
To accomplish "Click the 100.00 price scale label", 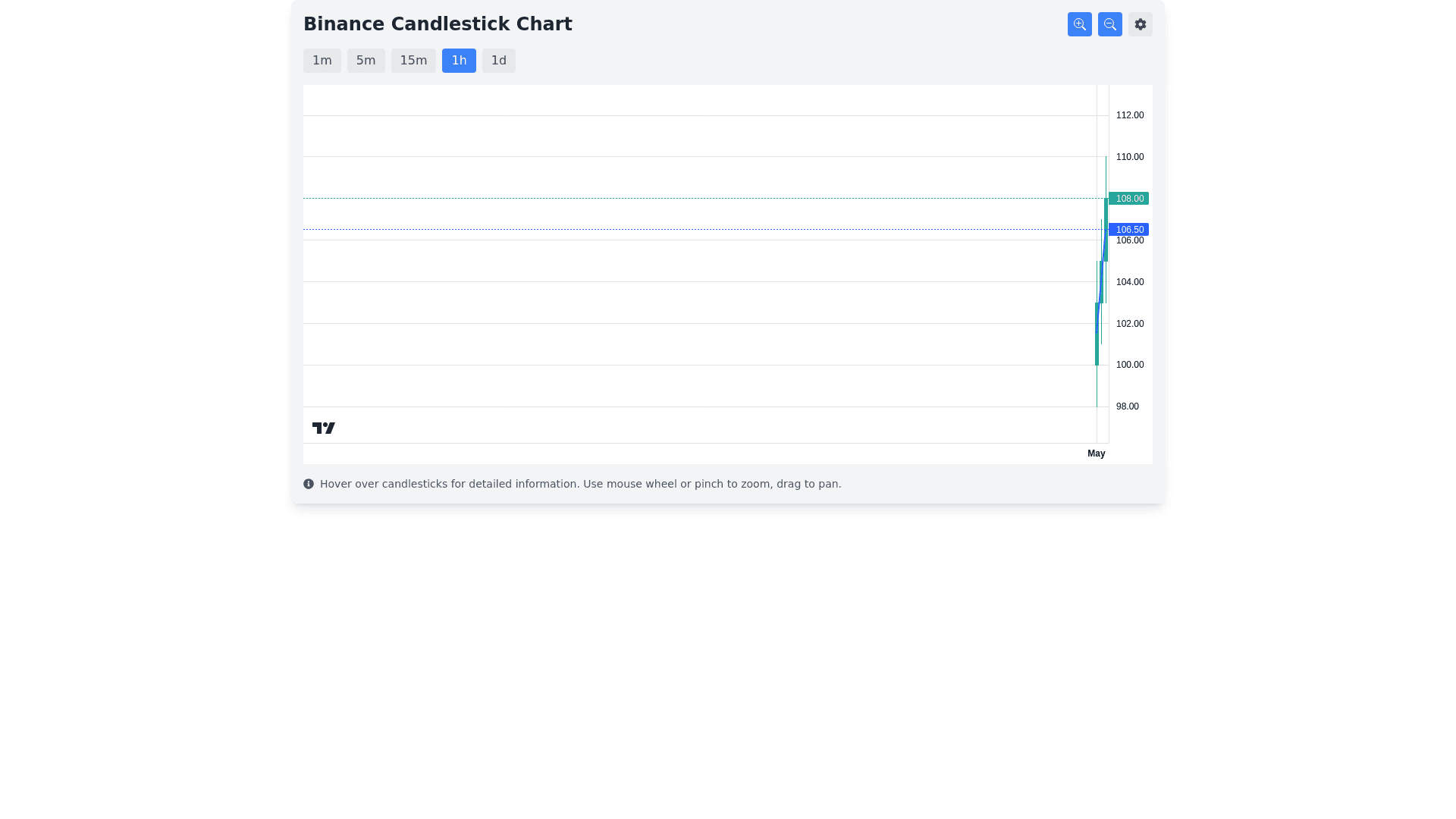I will pyautogui.click(x=1129, y=365).
